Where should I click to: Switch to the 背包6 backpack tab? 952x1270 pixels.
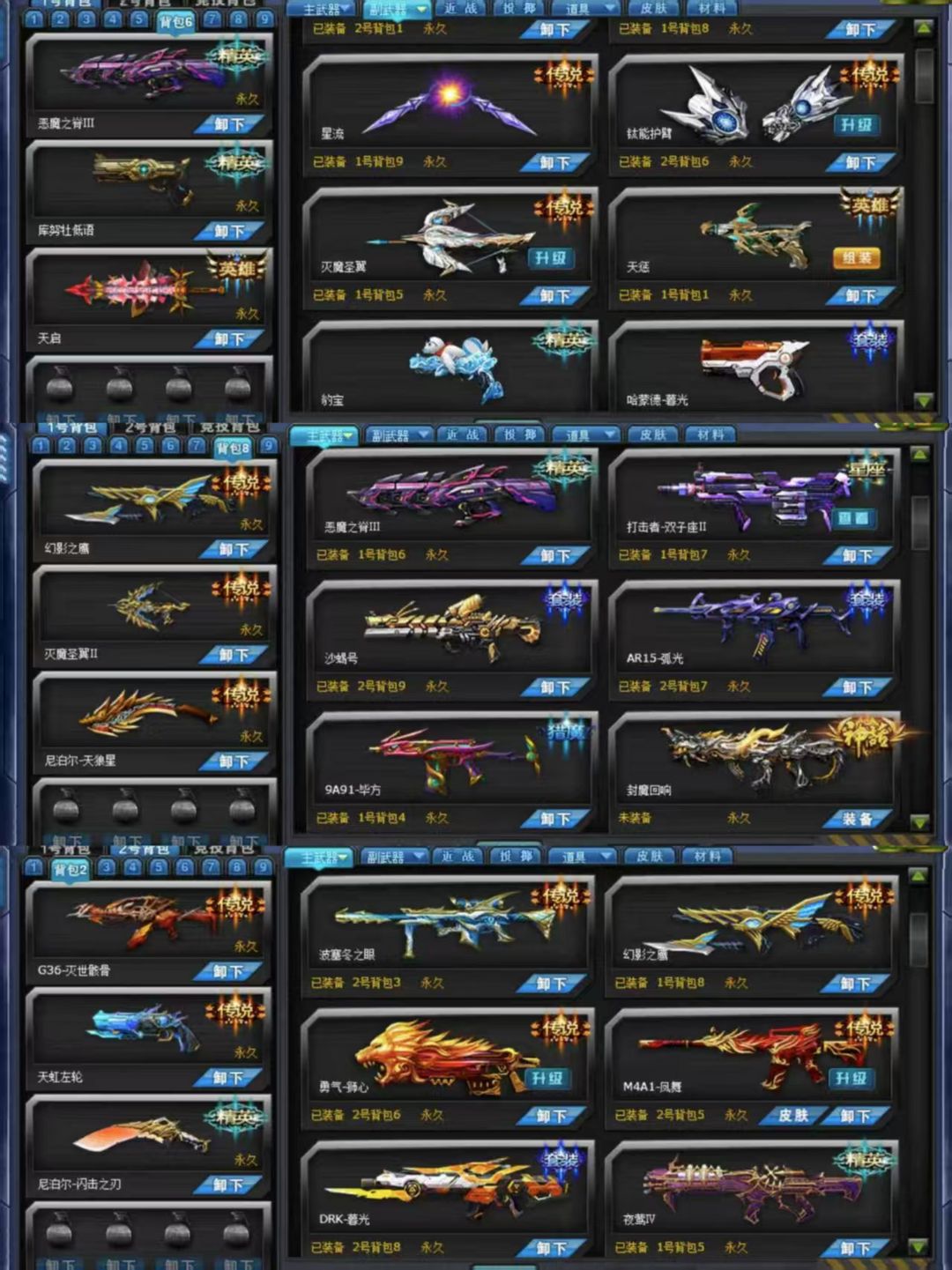pyautogui.click(x=175, y=20)
